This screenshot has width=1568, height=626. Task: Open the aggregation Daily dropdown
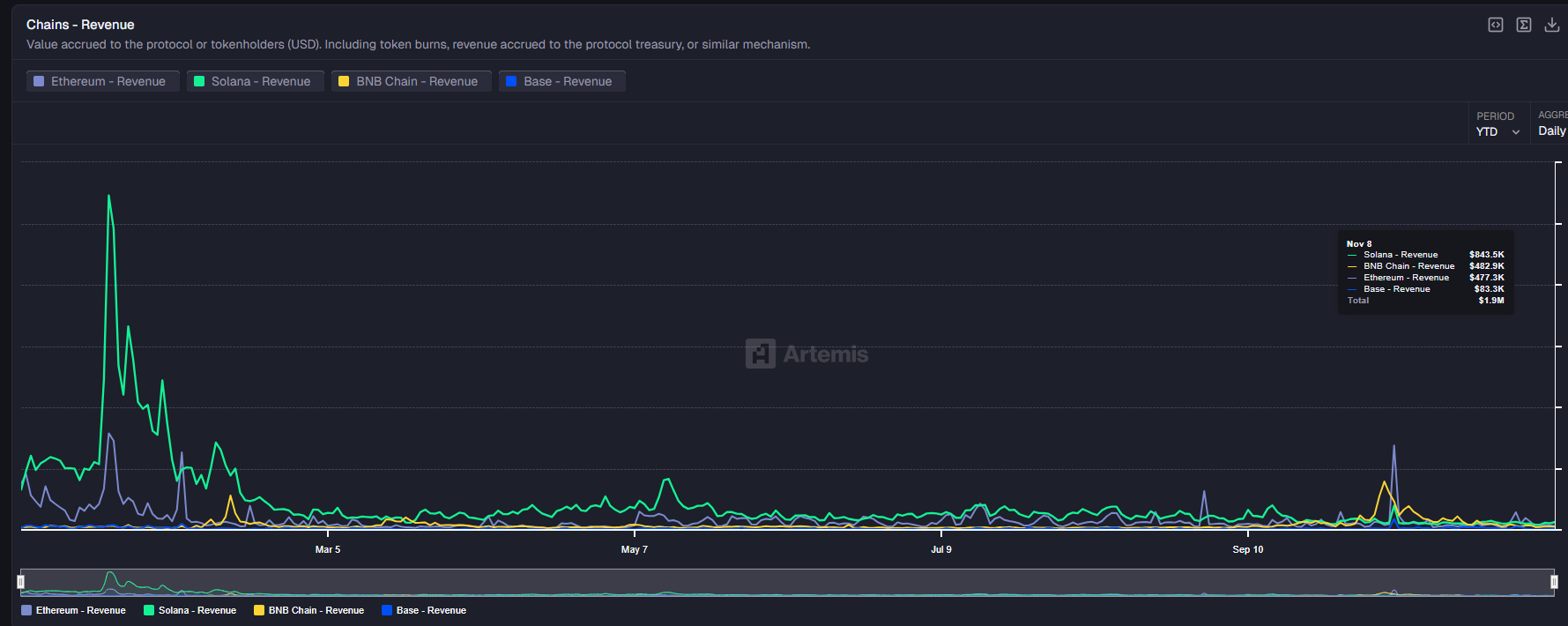pyautogui.click(x=1551, y=130)
